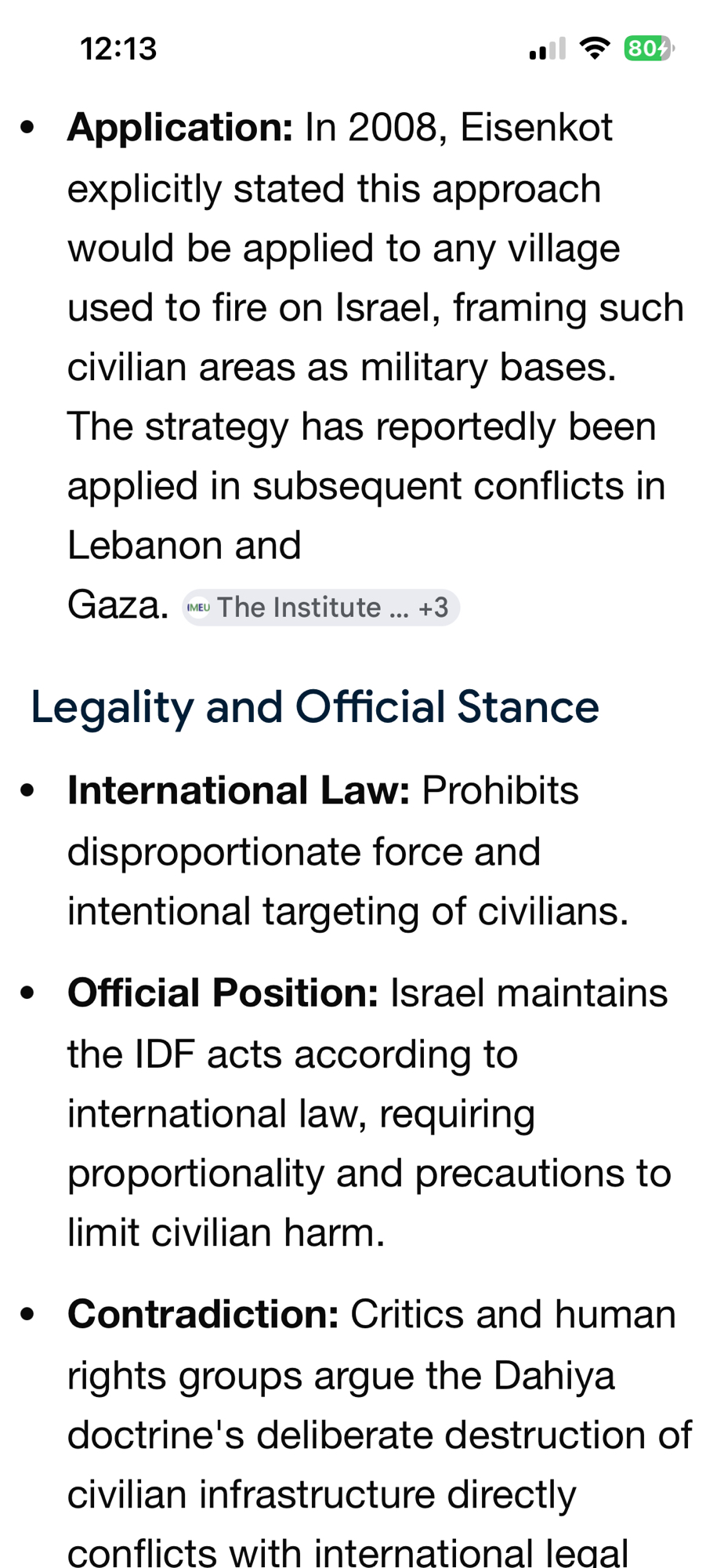The height and width of the screenshot is (1568, 724).
Task: Open "The Institute ..." source citation chip
Action: click(x=299, y=608)
